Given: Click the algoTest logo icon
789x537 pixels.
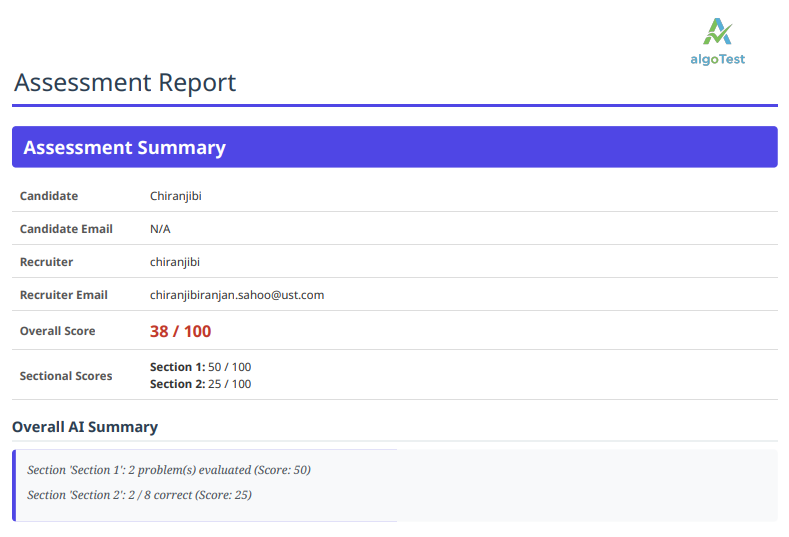Looking at the screenshot, I should (x=718, y=32).
